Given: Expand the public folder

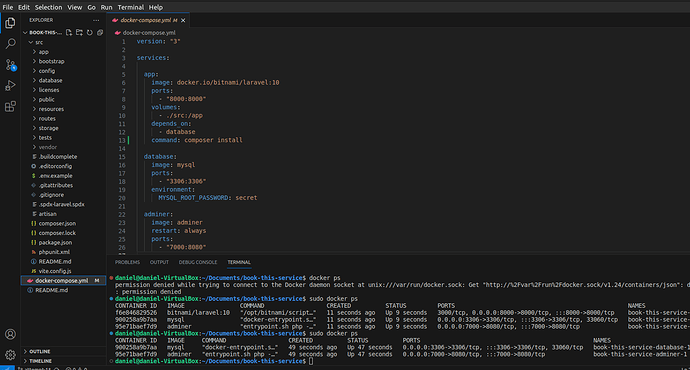Looking at the screenshot, I should click(x=64, y=99).
